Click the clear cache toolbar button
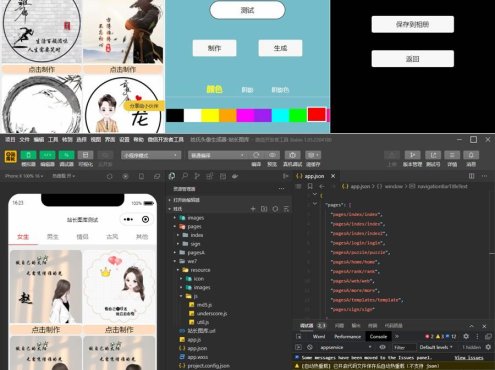The image size is (495, 370). point(313,155)
